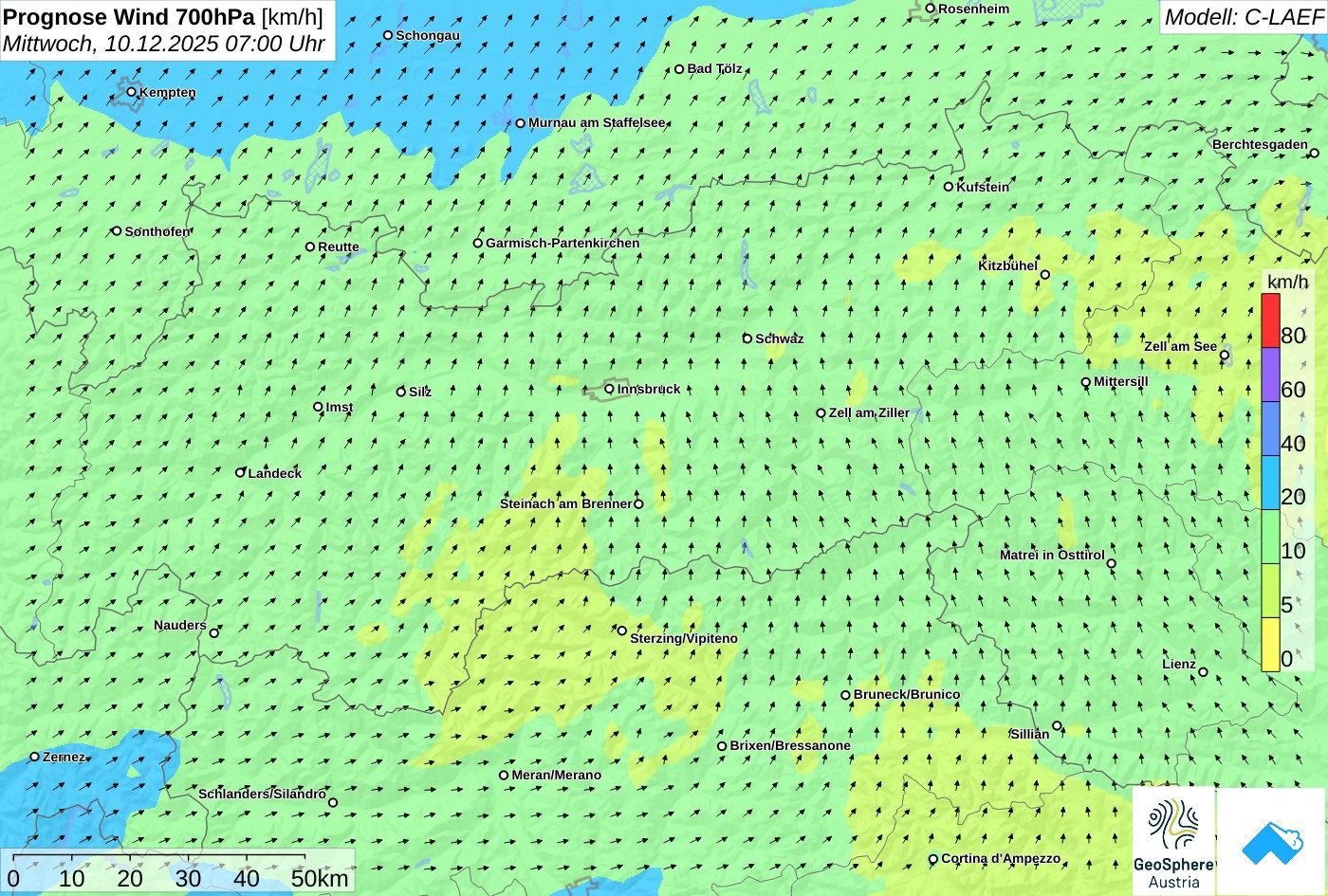Click the 'Murnau am Staffelsee' label
This screenshot has width=1328, height=896.
(x=597, y=122)
